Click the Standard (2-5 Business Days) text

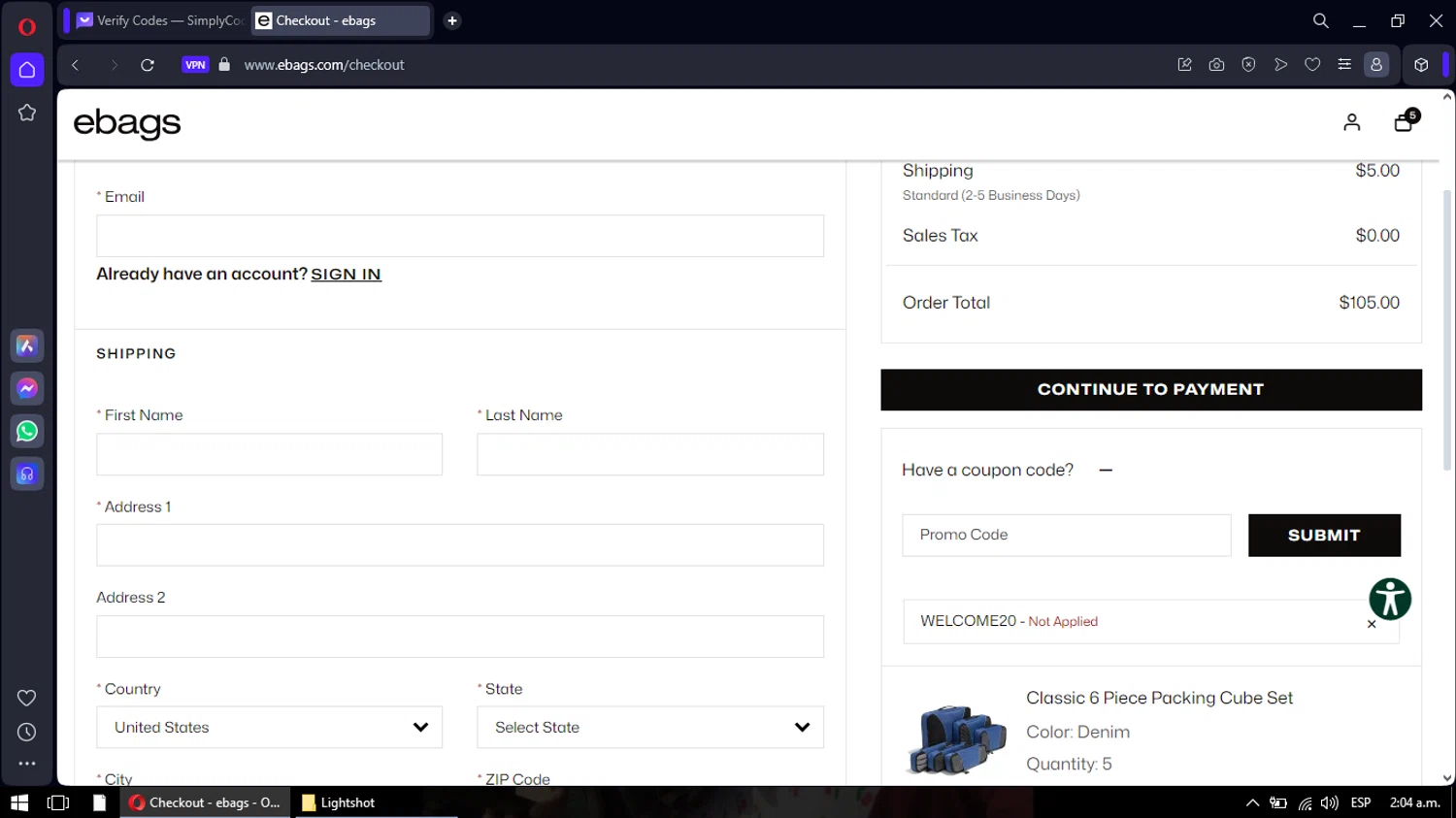[991, 195]
